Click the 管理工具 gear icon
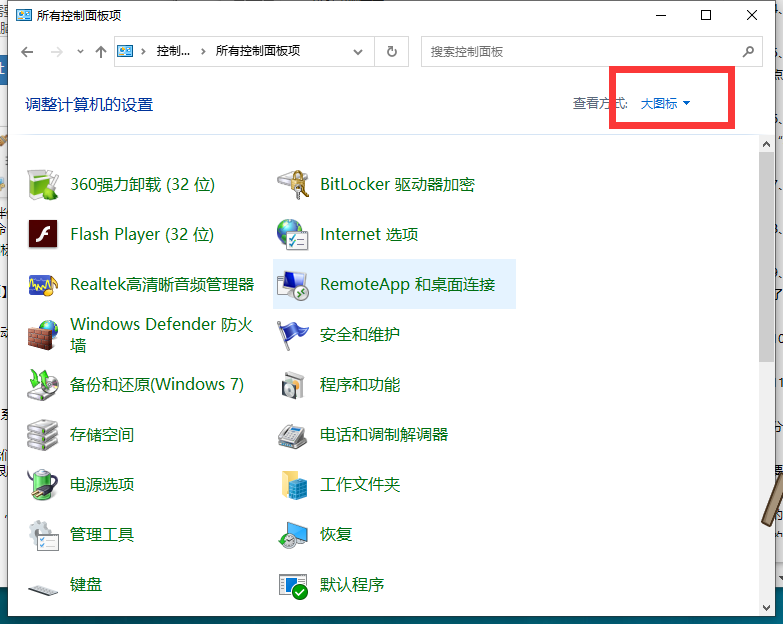 (43, 535)
